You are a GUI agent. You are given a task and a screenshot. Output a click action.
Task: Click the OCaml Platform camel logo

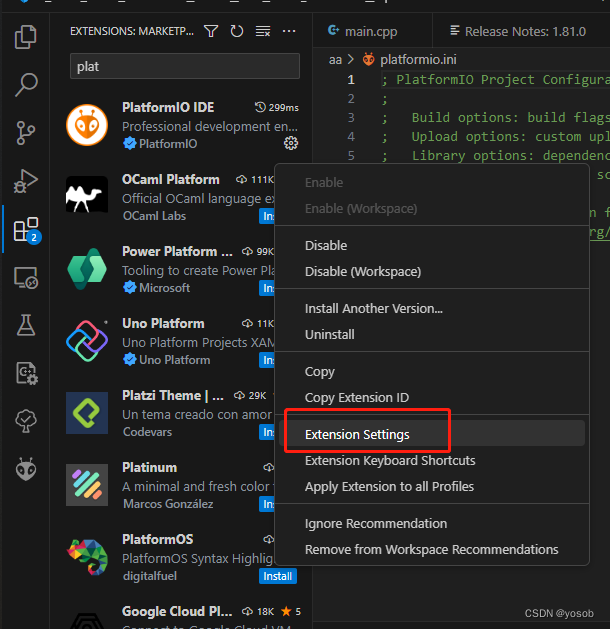[87, 195]
